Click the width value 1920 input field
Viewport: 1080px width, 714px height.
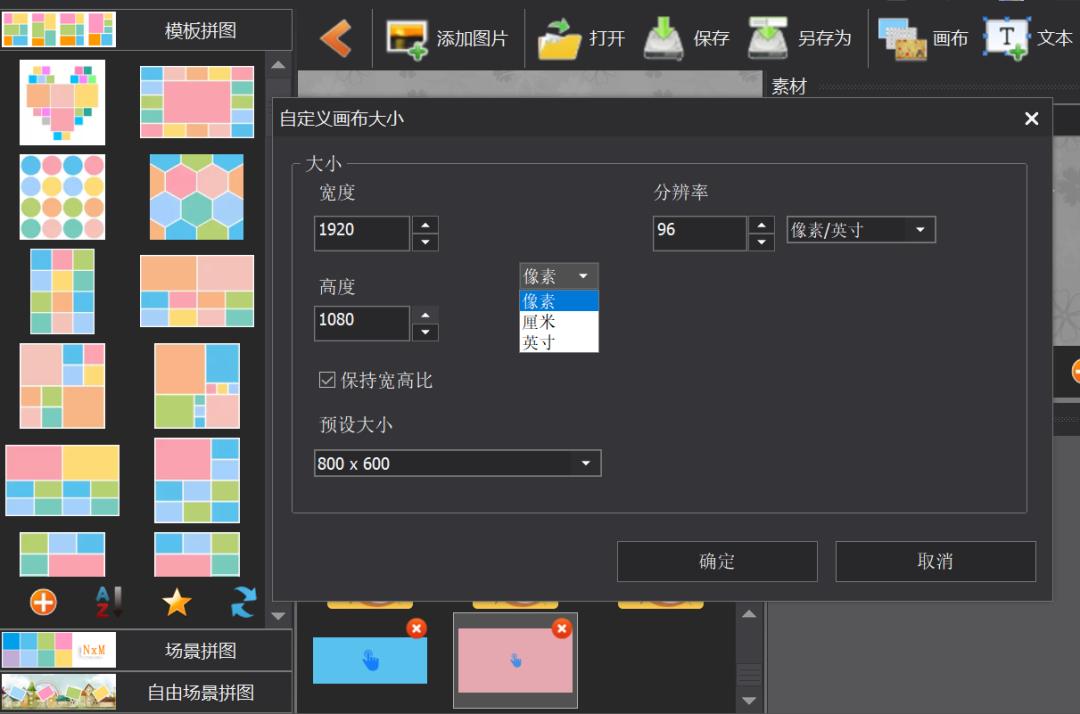(x=360, y=231)
